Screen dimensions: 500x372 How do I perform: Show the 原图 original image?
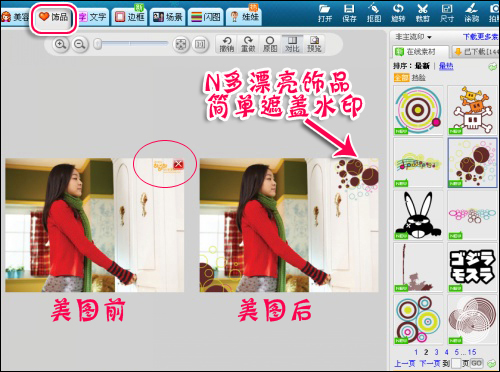point(270,44)
